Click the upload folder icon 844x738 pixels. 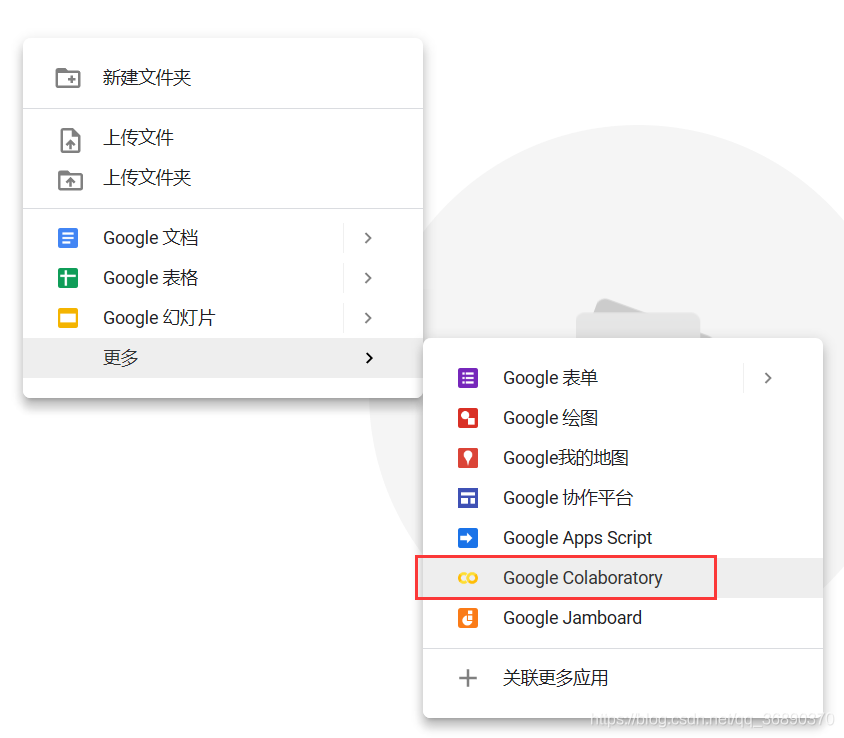pos(70,180)
